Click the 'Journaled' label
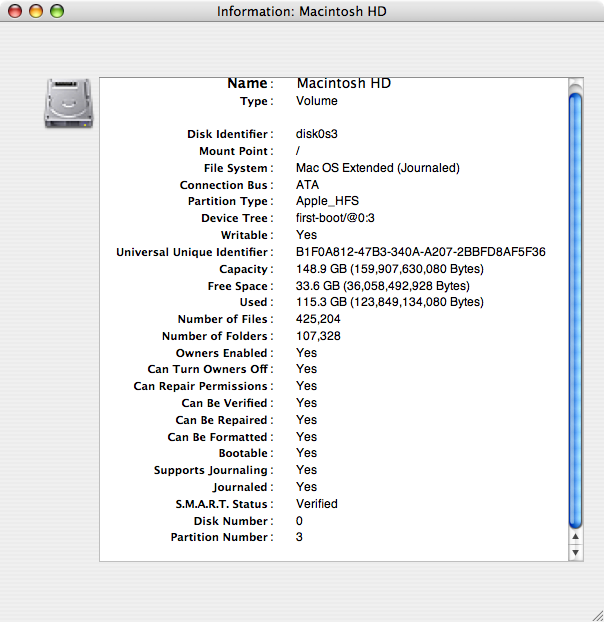This screenshot has height=622, width=604. pyautogui.click(x=240, y=488)
